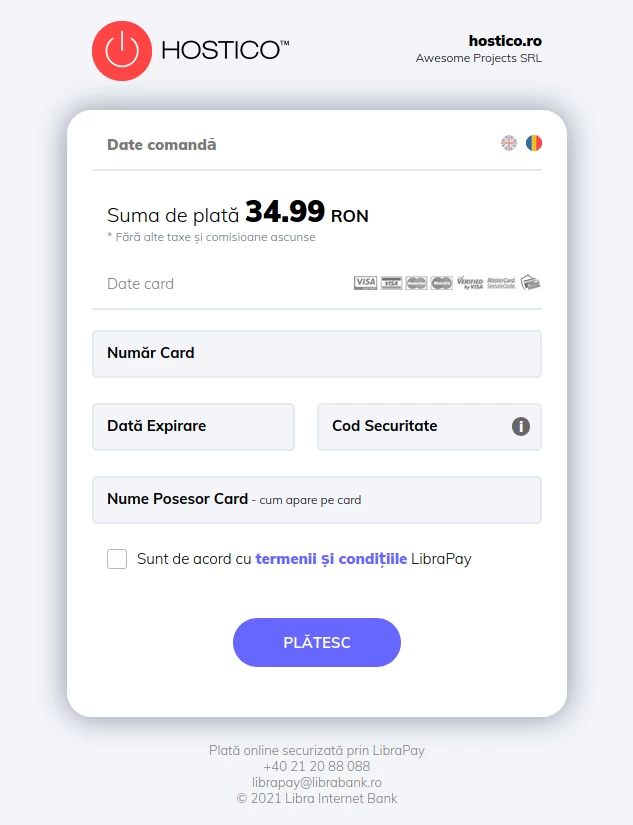This screenshot has height=825, width=633.
Task: Click the MasterCard SecureCode logo
Action: tap(501, 283)
